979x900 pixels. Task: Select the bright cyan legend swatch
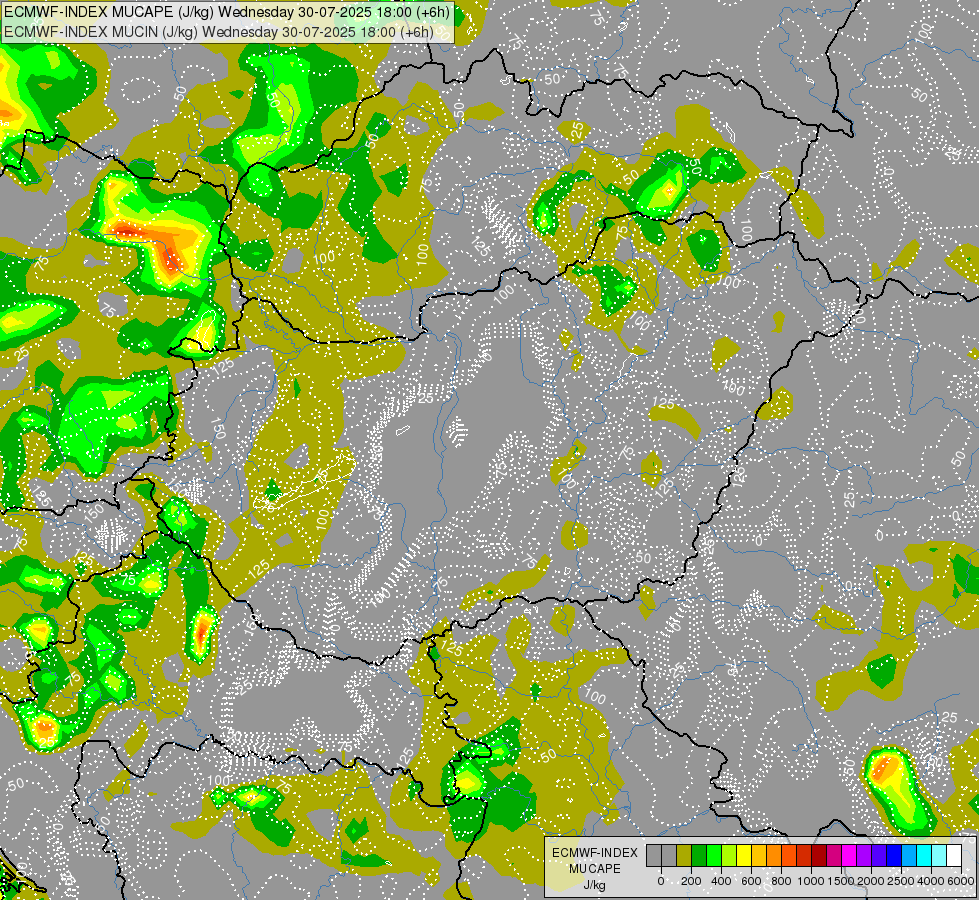click(925, 855)
